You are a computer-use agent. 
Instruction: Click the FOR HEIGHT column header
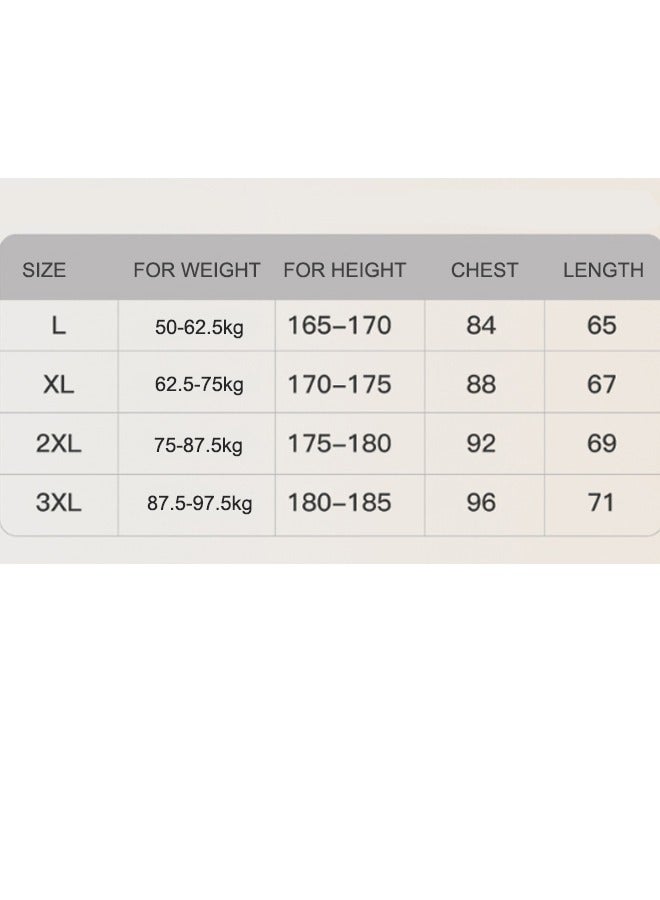click(344, 270)
